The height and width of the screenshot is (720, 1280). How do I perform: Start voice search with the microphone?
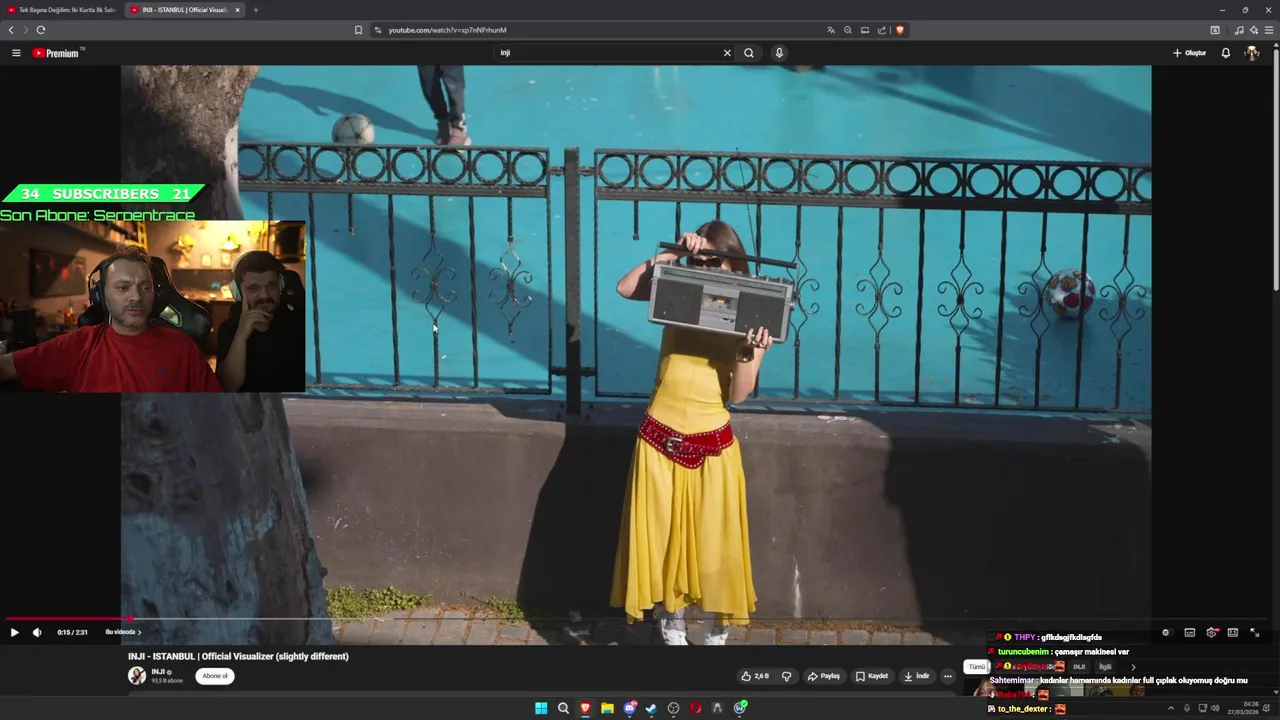[779, 53]
